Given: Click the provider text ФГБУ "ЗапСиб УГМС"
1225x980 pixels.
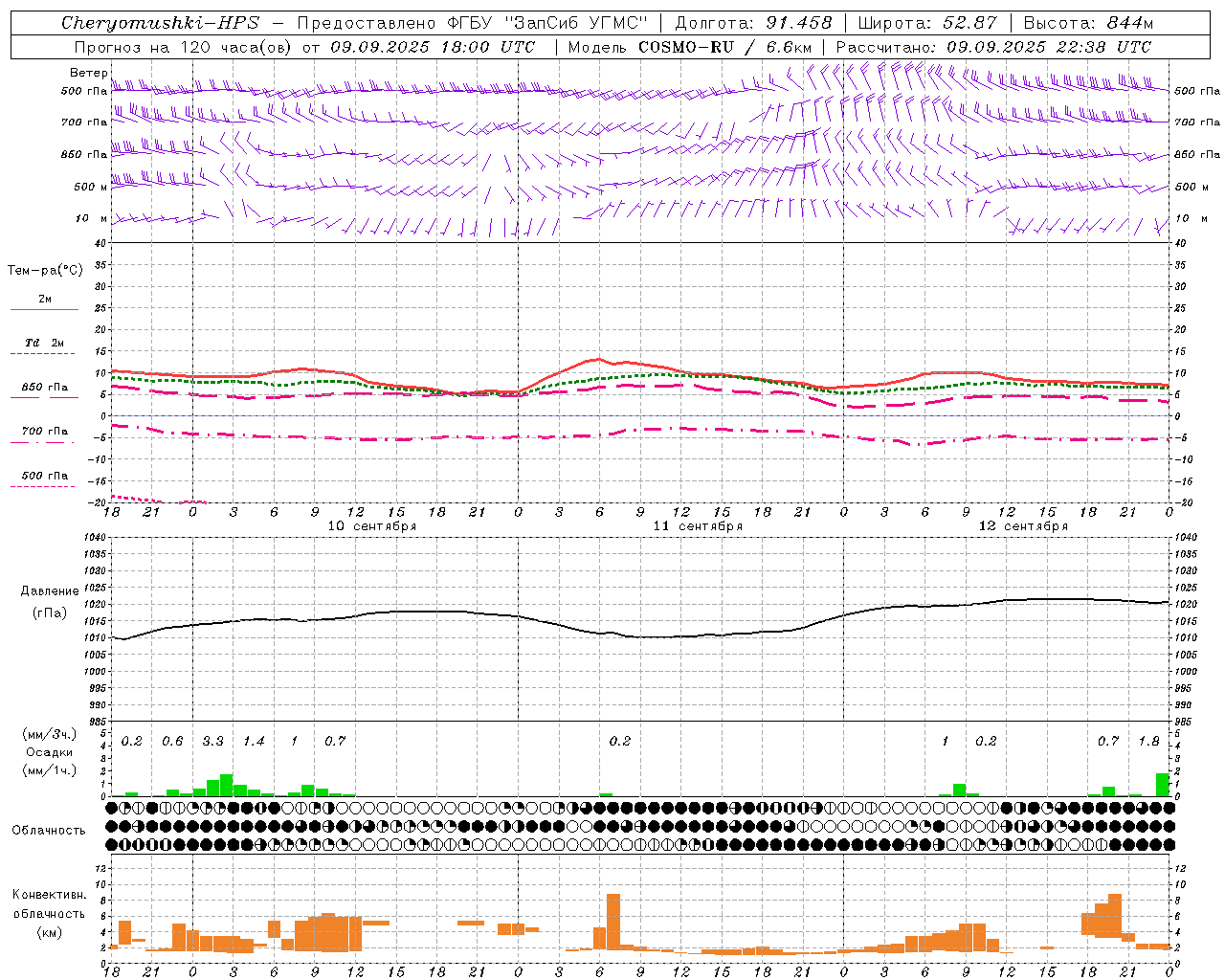Looking at the screenshot, I should pos(546,23).
